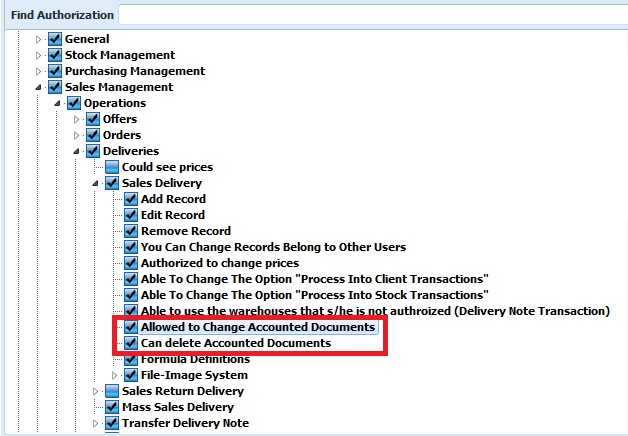Collapse the Sales Management node
The width and height of the screenshot is (628, 436).
tap(38, 87)
